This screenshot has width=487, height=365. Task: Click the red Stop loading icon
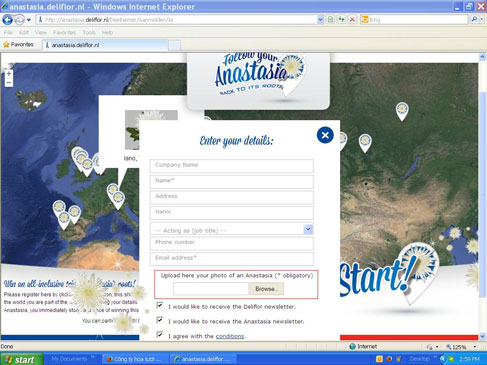tap(352, 20)
